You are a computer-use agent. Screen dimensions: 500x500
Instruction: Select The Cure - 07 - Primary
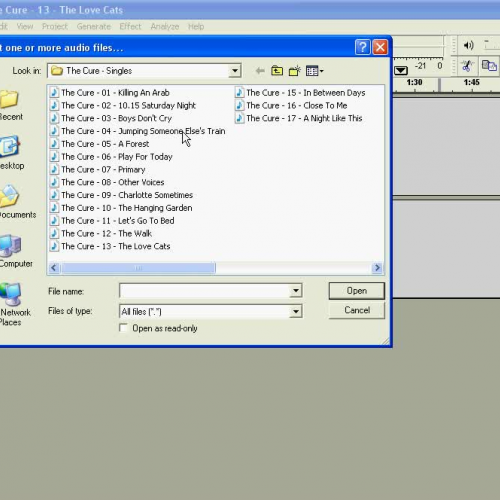coord(98,169)
